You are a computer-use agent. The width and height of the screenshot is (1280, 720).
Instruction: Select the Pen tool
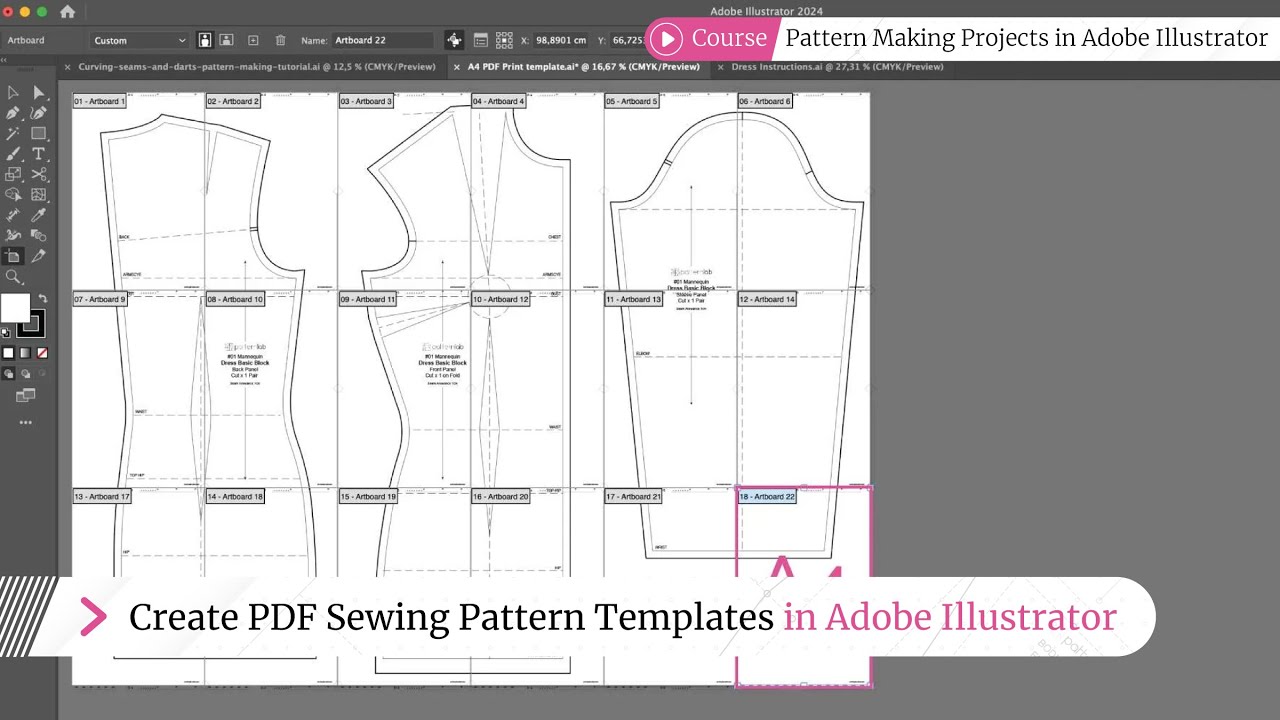pyautogui.click(x=13, y=113)
